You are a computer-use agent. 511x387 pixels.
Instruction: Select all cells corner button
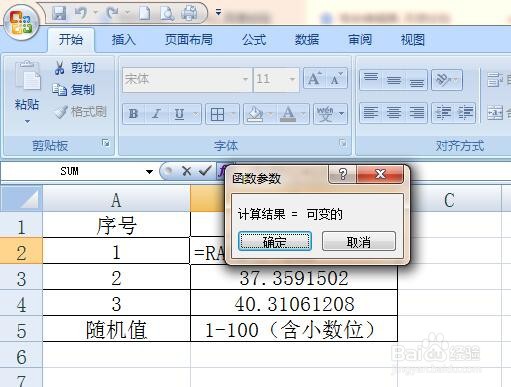pyautogui.click(x=21, y=198)
